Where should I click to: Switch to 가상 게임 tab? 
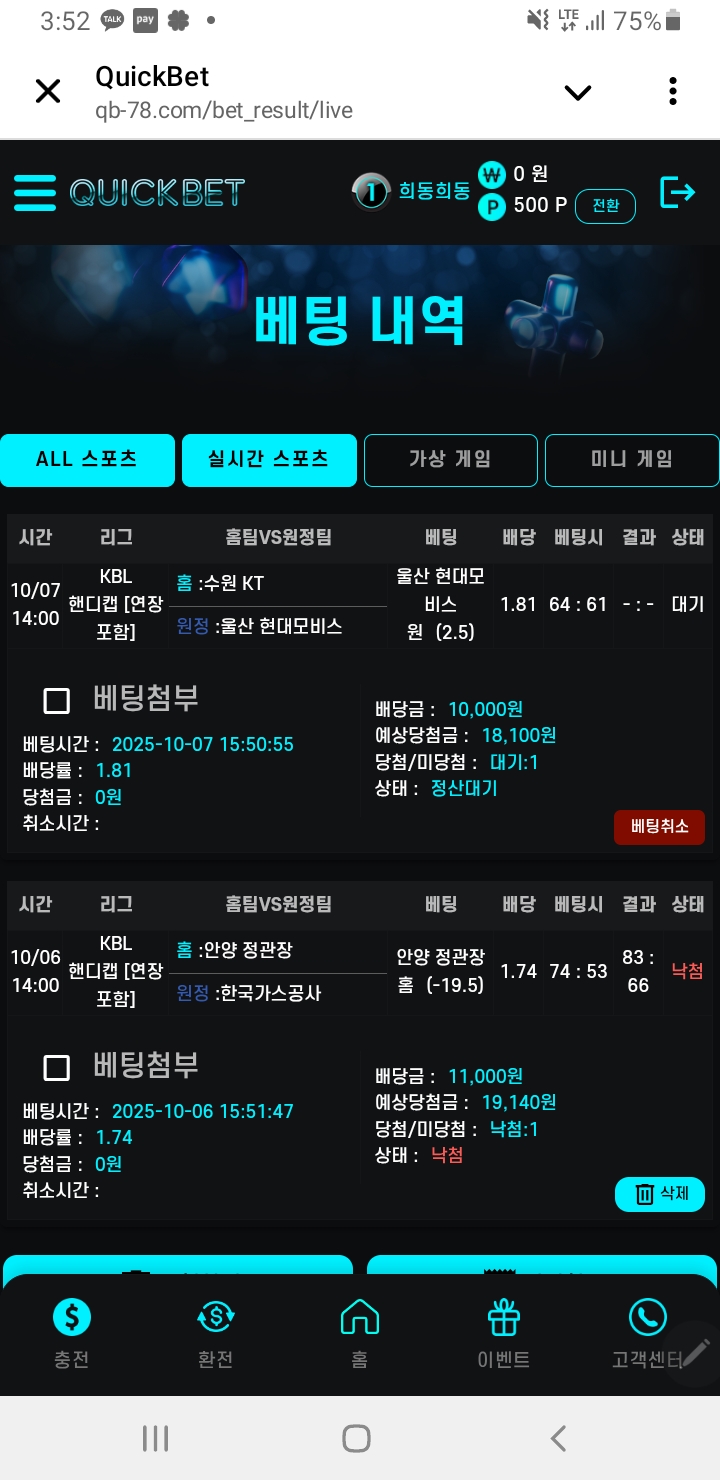(x=450, y=460)
